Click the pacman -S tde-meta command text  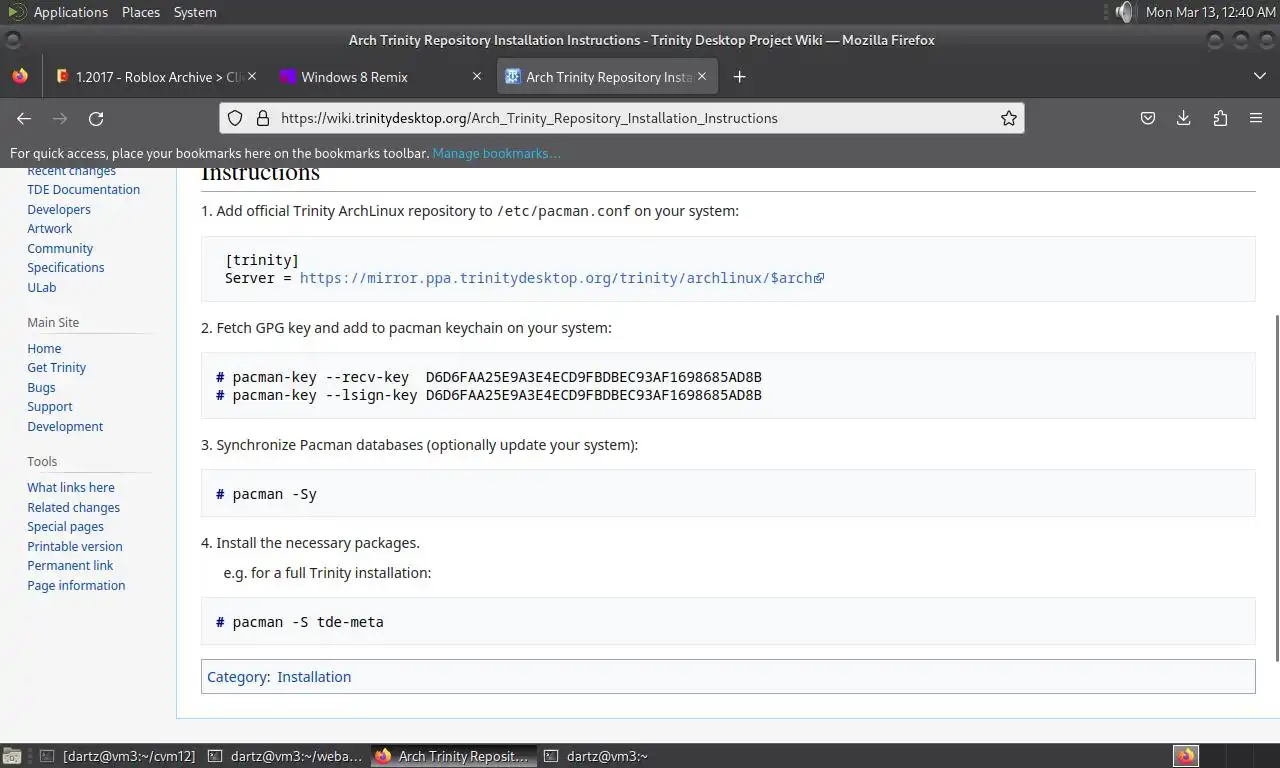tap(308, 622)
